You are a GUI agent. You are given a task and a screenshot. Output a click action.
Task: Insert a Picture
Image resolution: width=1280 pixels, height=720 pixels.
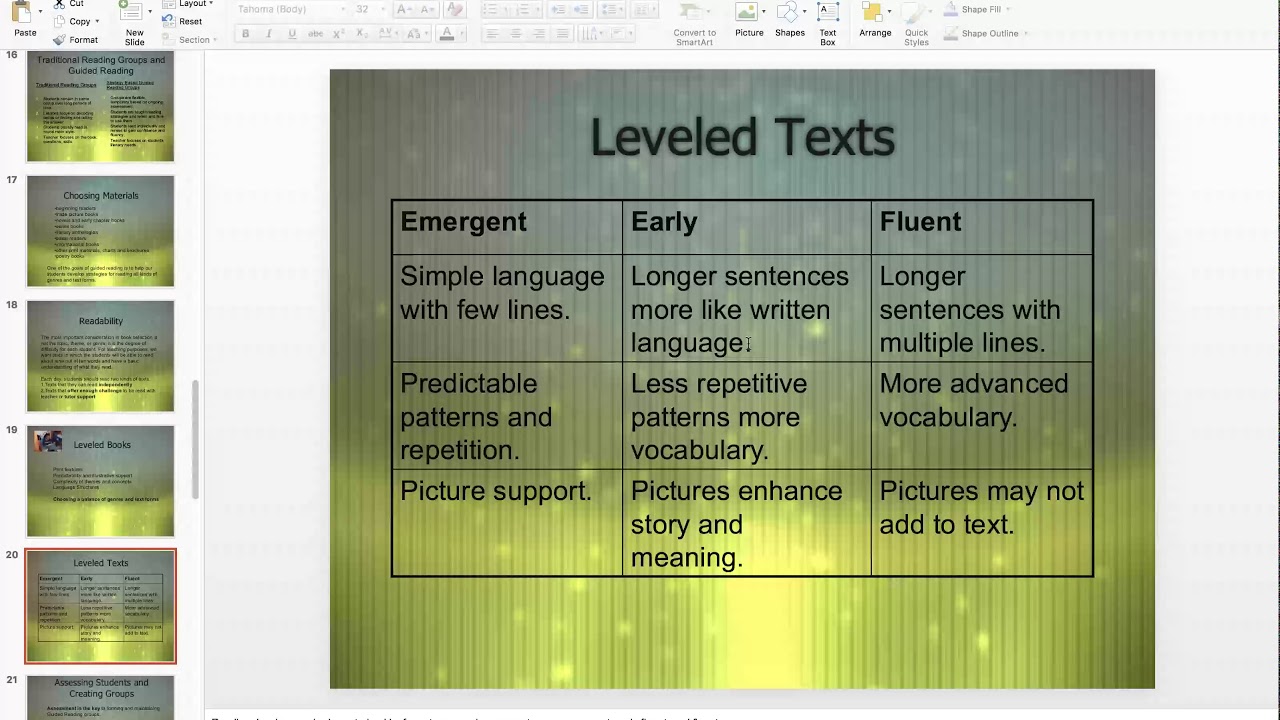748,20
